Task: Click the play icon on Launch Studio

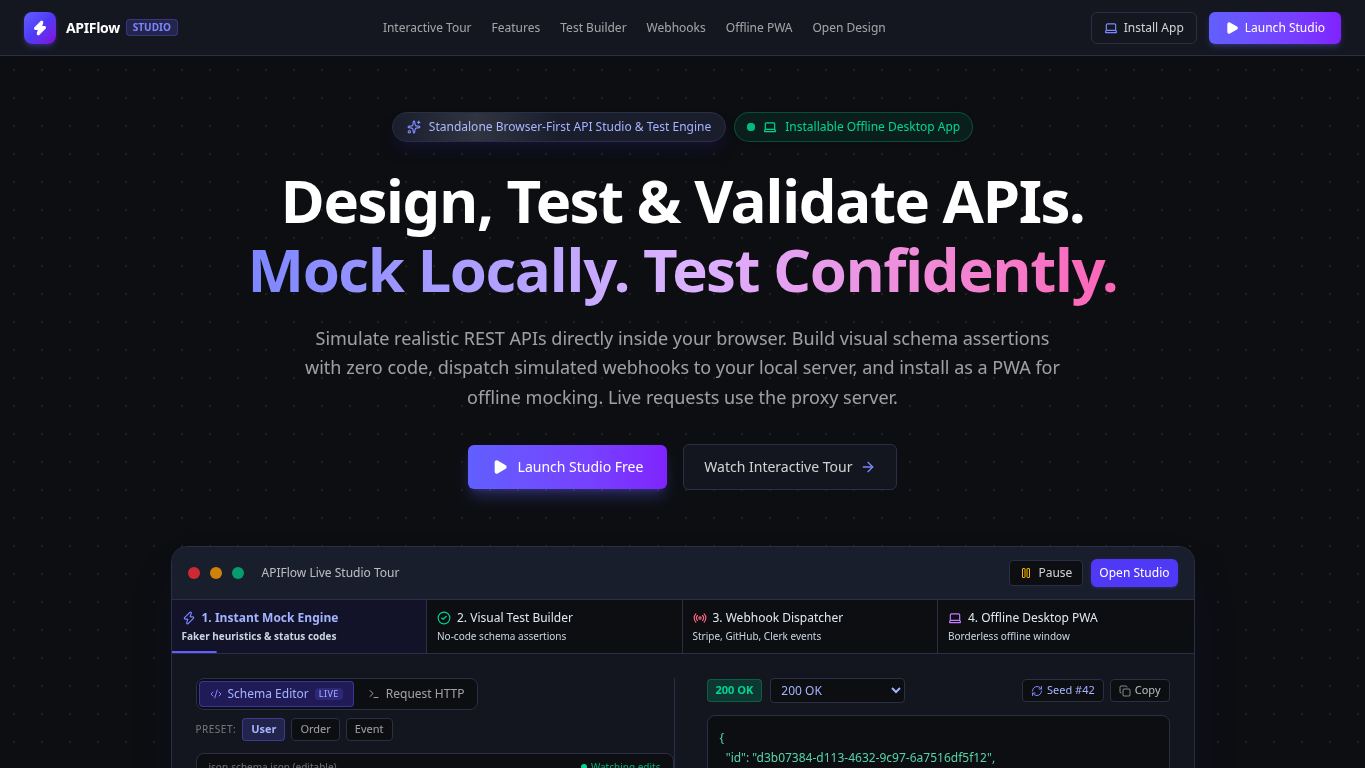Action: 1233,28
